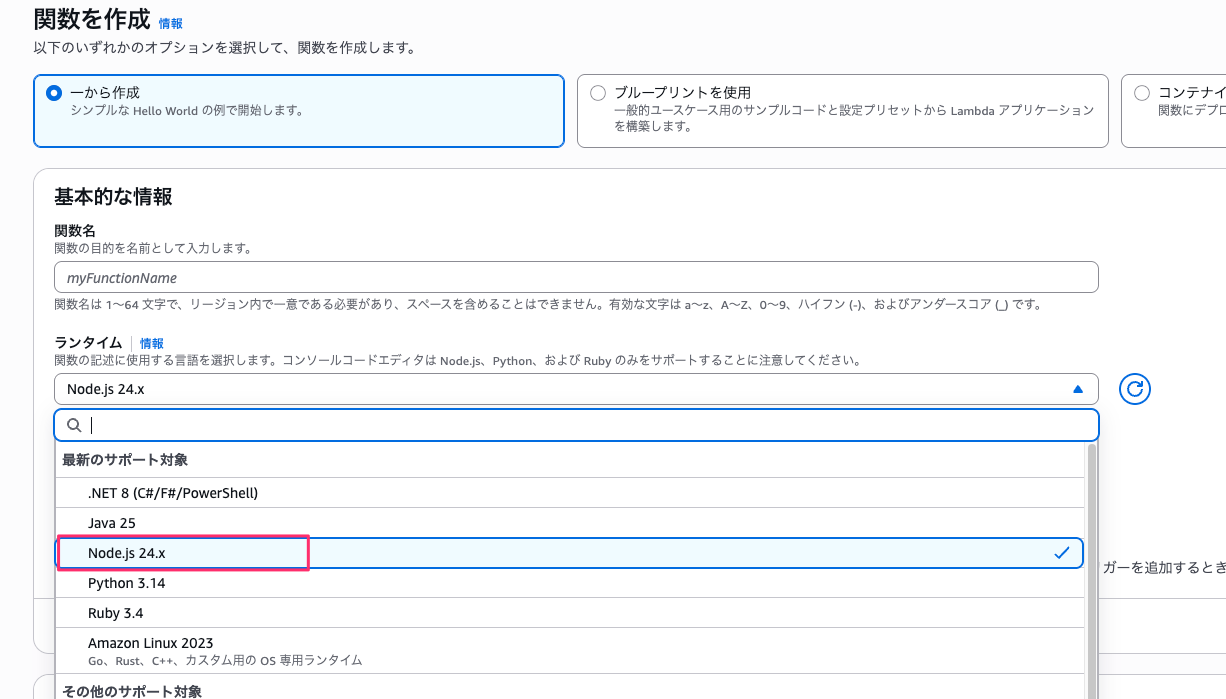Click the magnifier icon in the runtime search box

(74, 425)
